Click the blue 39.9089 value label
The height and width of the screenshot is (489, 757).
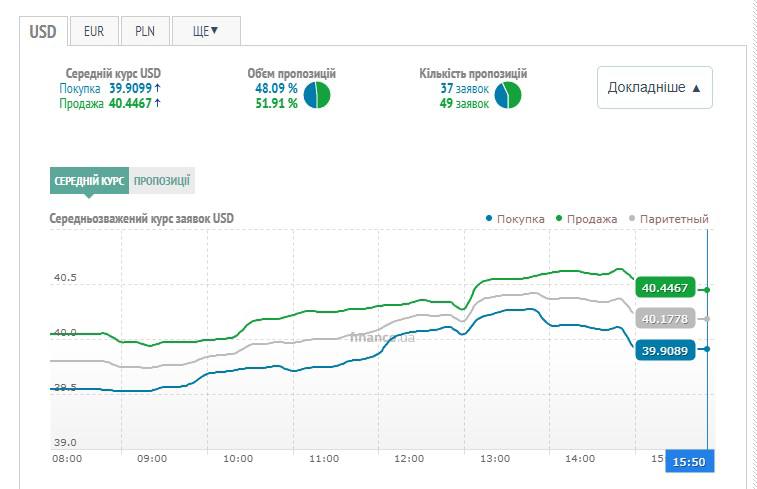[x=664, y=350]
